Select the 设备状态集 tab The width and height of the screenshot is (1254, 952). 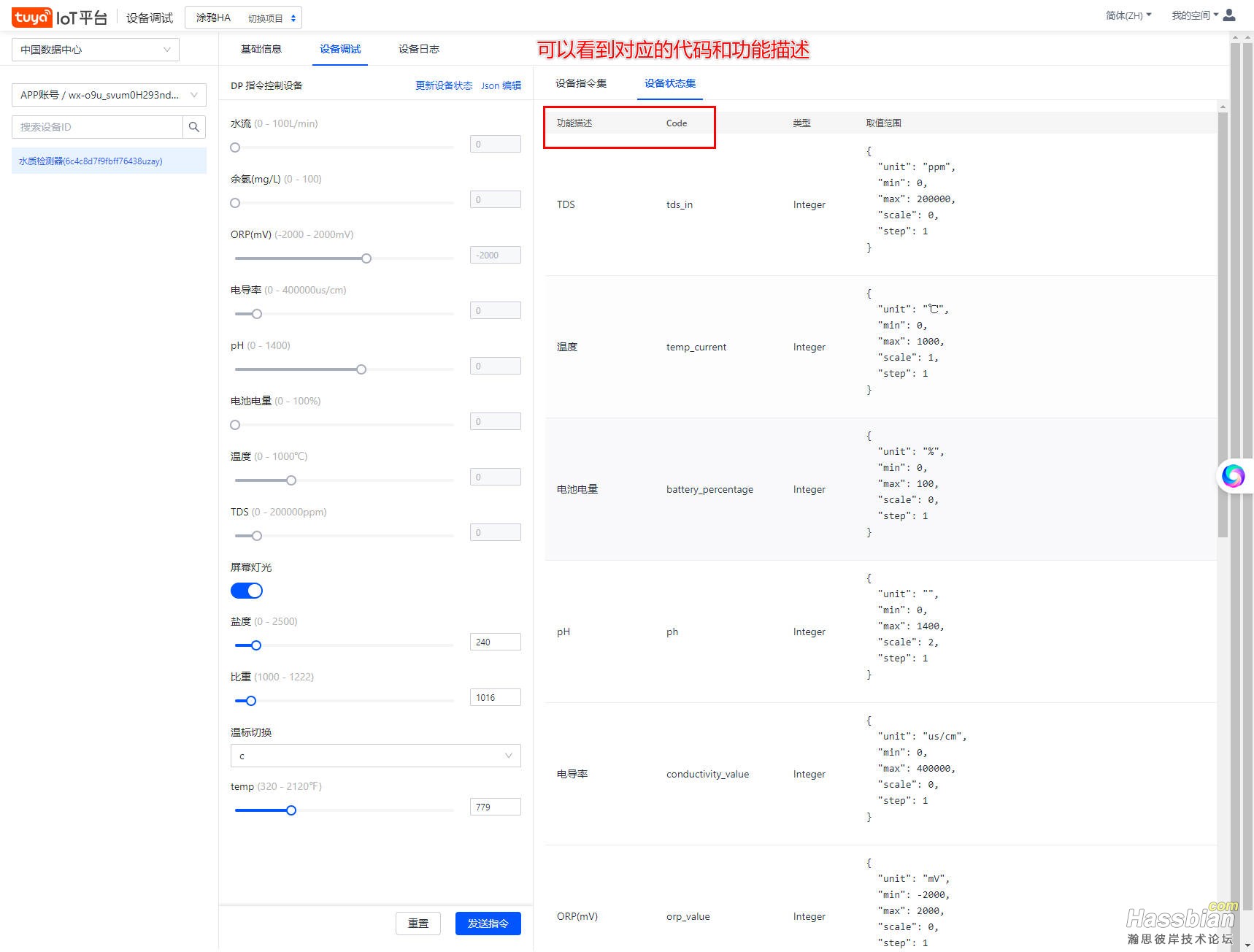coord(670,83)
